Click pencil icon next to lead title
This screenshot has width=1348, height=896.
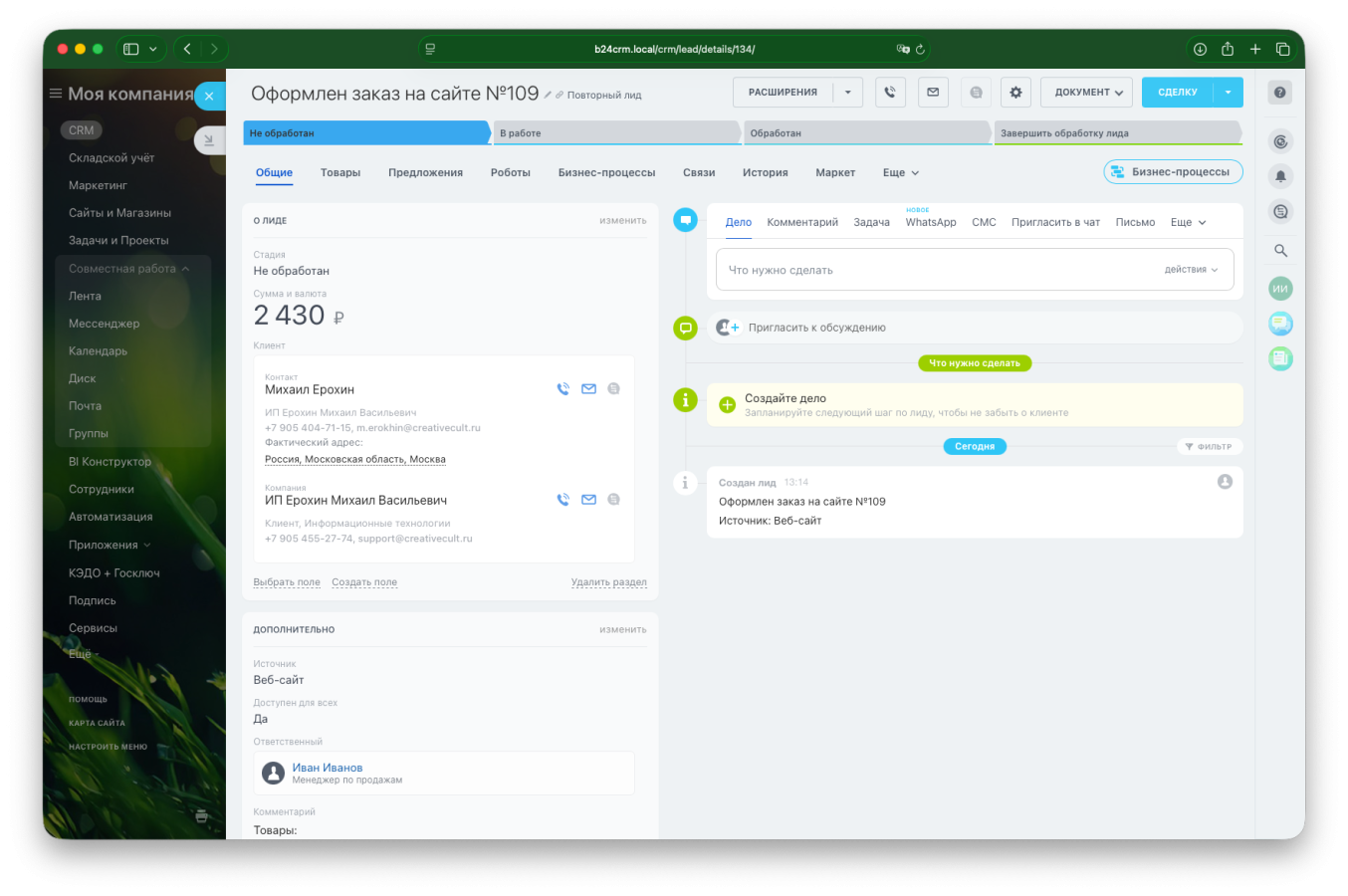(549, 96)
